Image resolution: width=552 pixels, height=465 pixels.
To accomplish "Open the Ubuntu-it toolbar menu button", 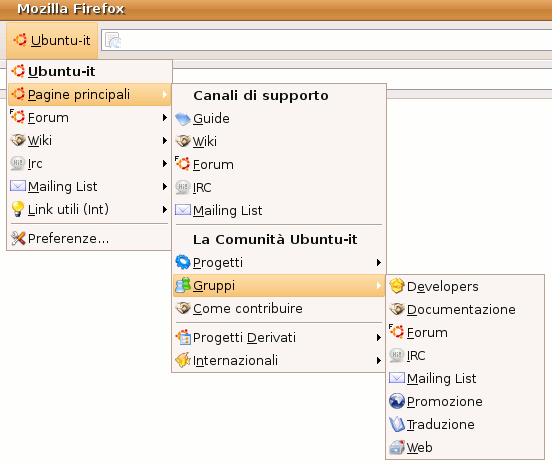I will click(52, 40).
